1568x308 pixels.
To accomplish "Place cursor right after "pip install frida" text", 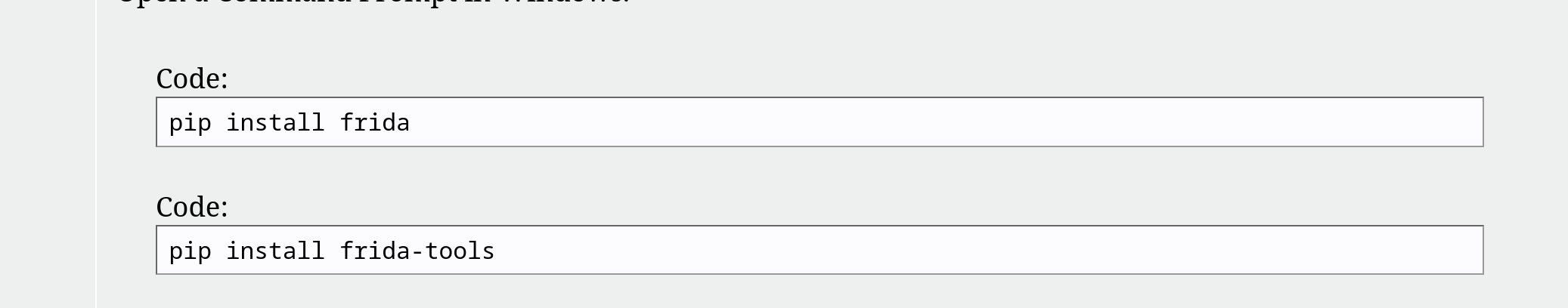I will (x=411, y=122).
